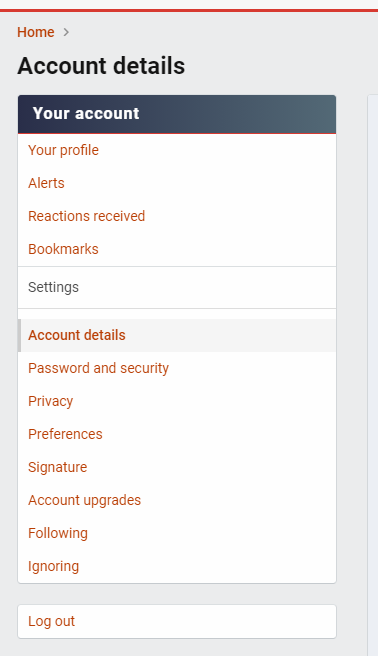Click the active-item marker bar beside Account details
Image resolution: width=378 pixels, height=656 pixels.
point(19,336)
